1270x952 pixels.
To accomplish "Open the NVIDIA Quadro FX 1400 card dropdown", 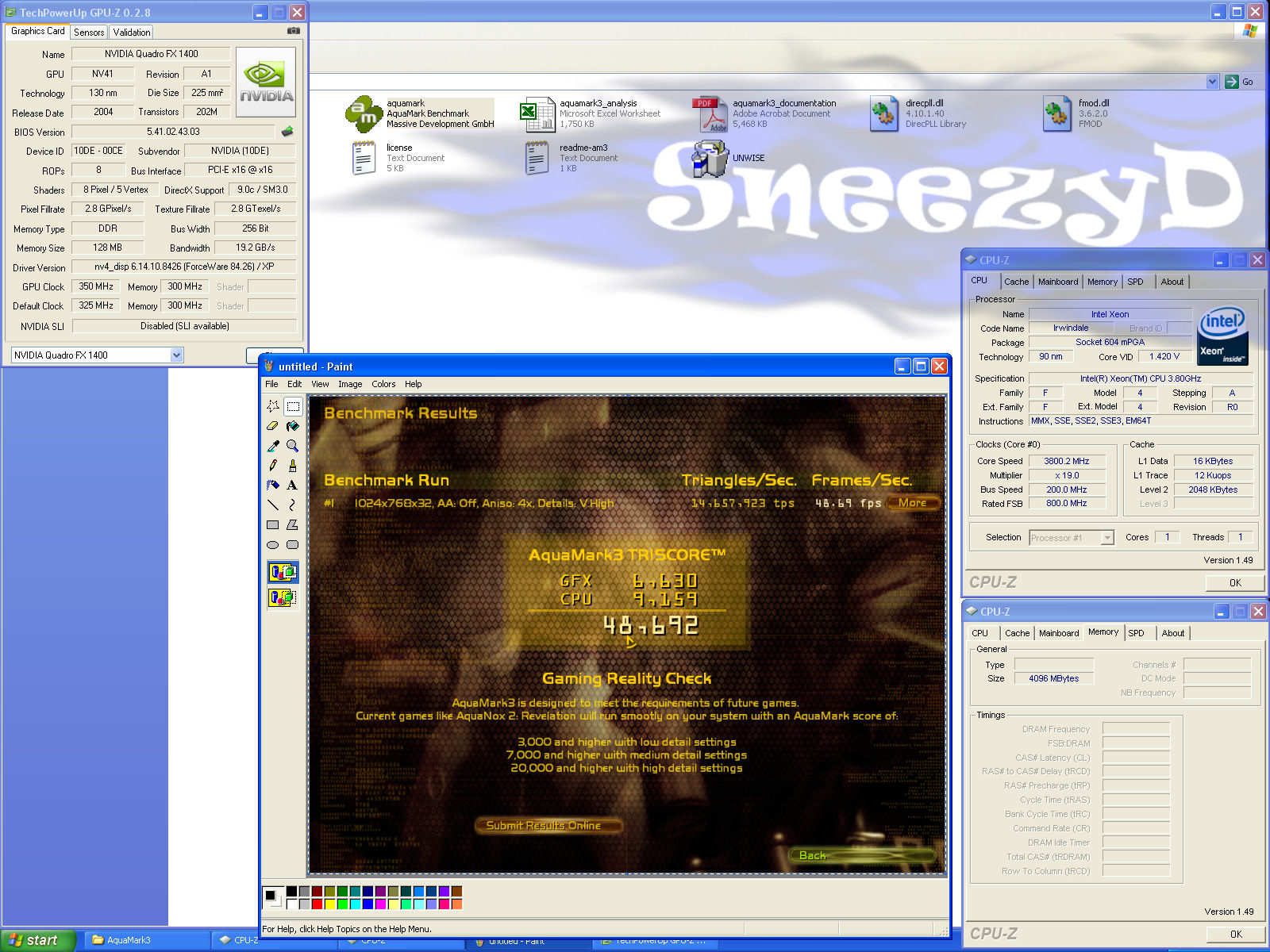I will (176, 355).
